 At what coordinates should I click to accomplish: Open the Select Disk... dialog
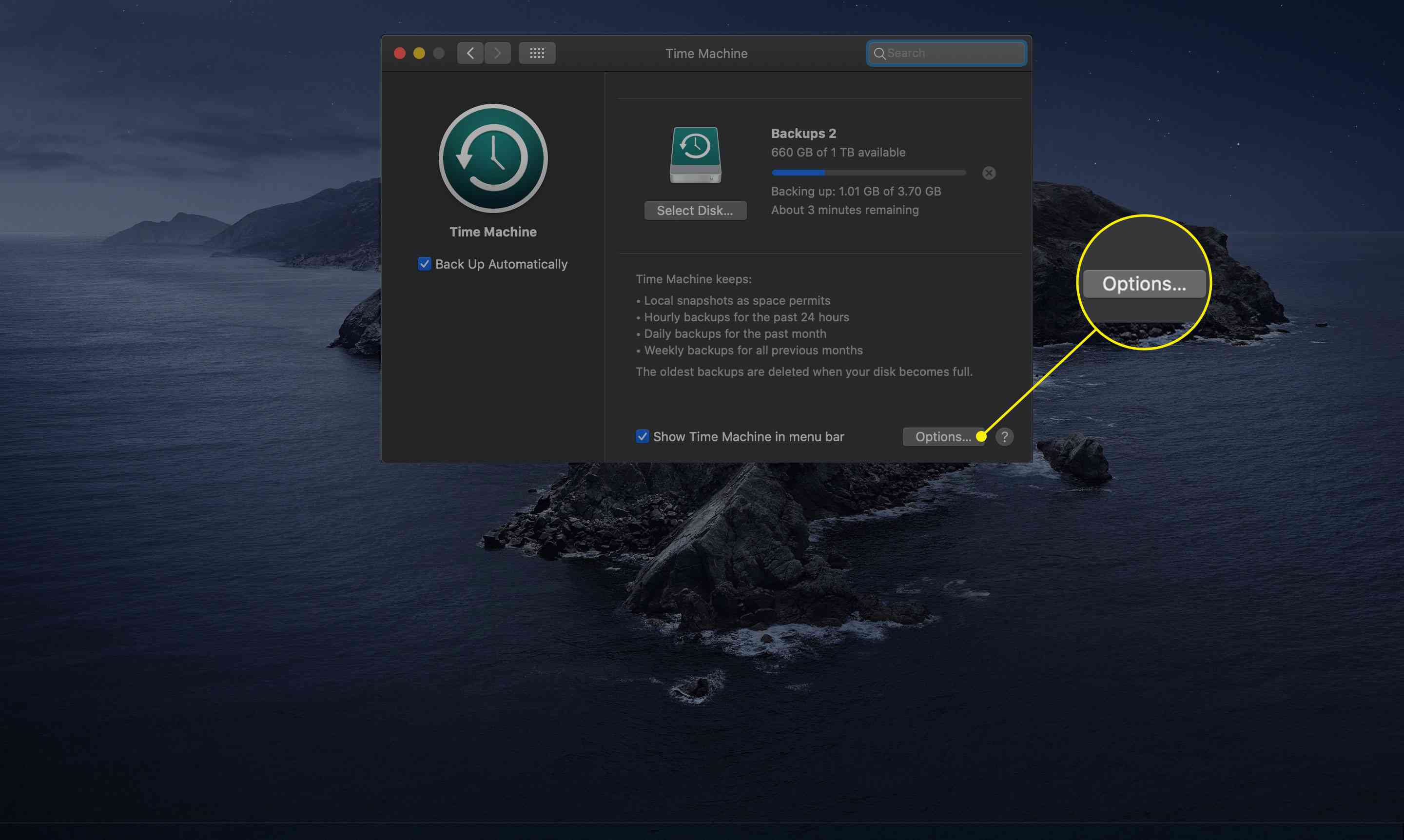tap(695, 211)
